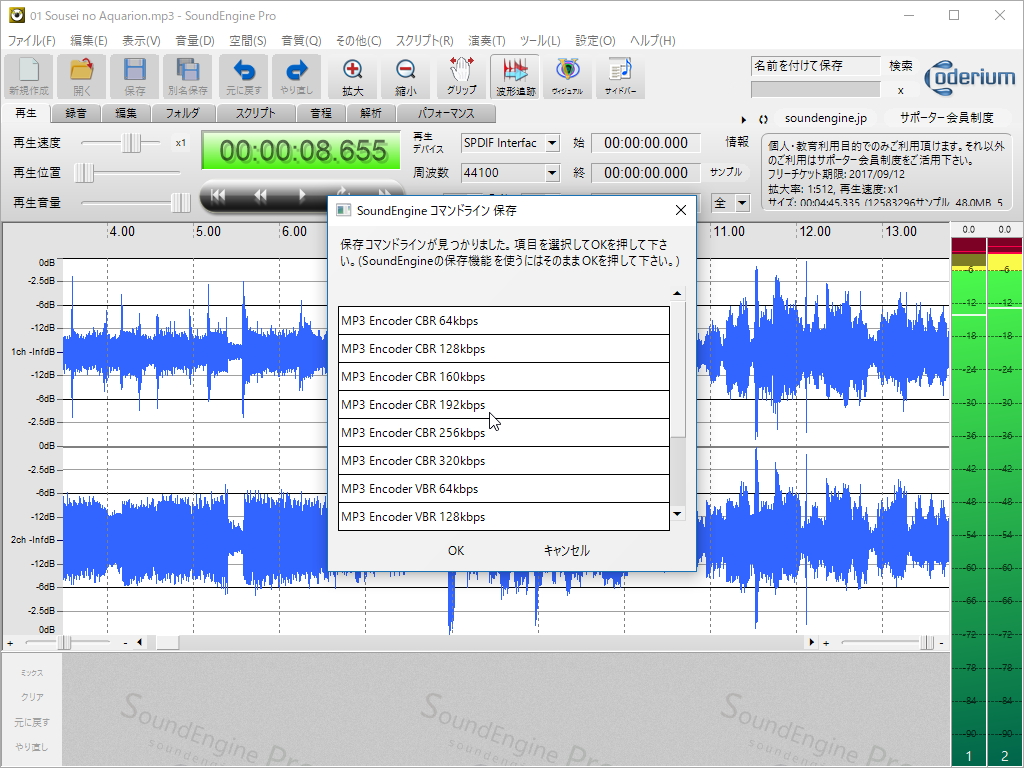Image resolution: width=1024 pixels, height=768 pixels.
Task: Switch to the 解析 tab
Action: coord(370,113)
